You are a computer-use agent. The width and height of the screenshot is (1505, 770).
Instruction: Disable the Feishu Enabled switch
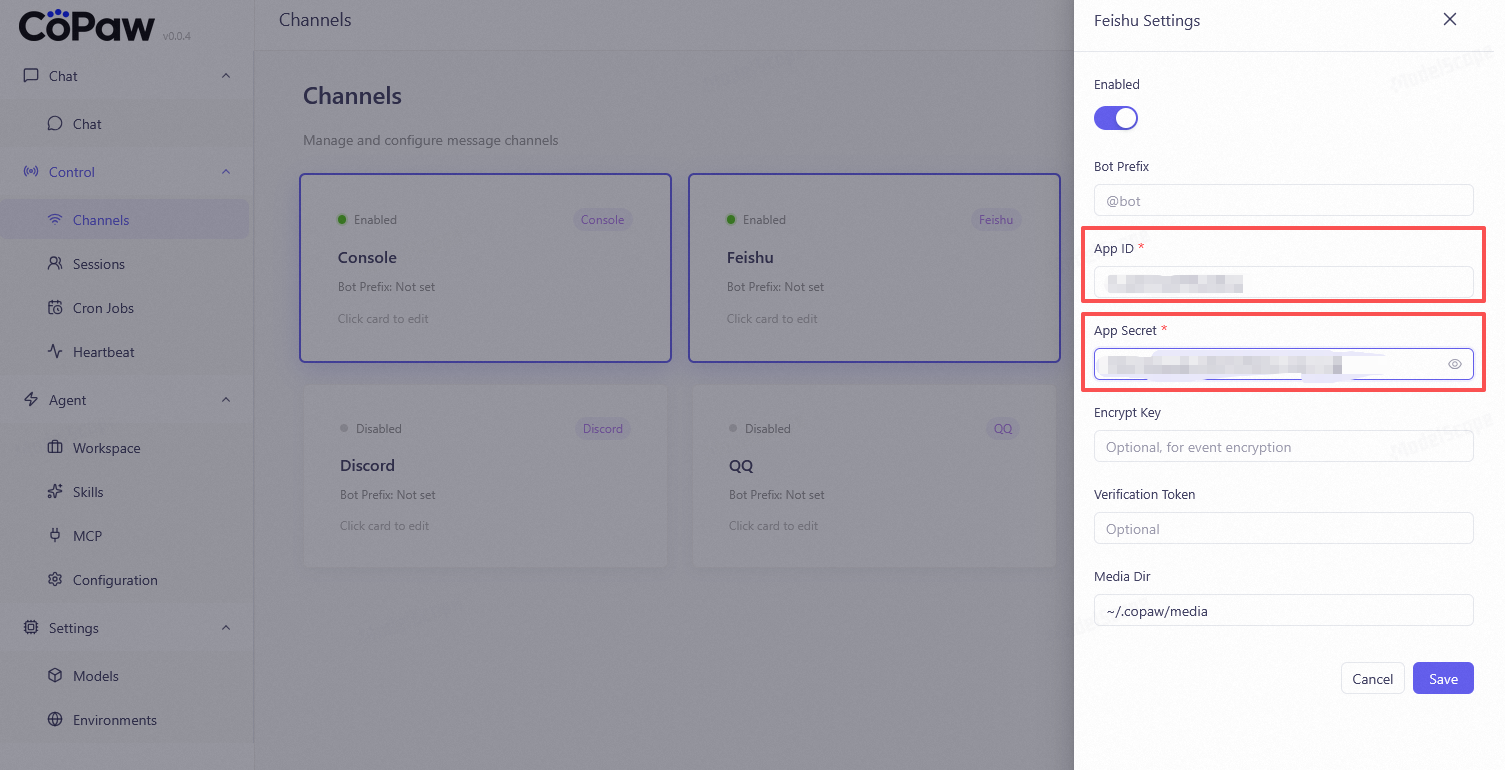pyautogui.click(x=1116, y=118)
